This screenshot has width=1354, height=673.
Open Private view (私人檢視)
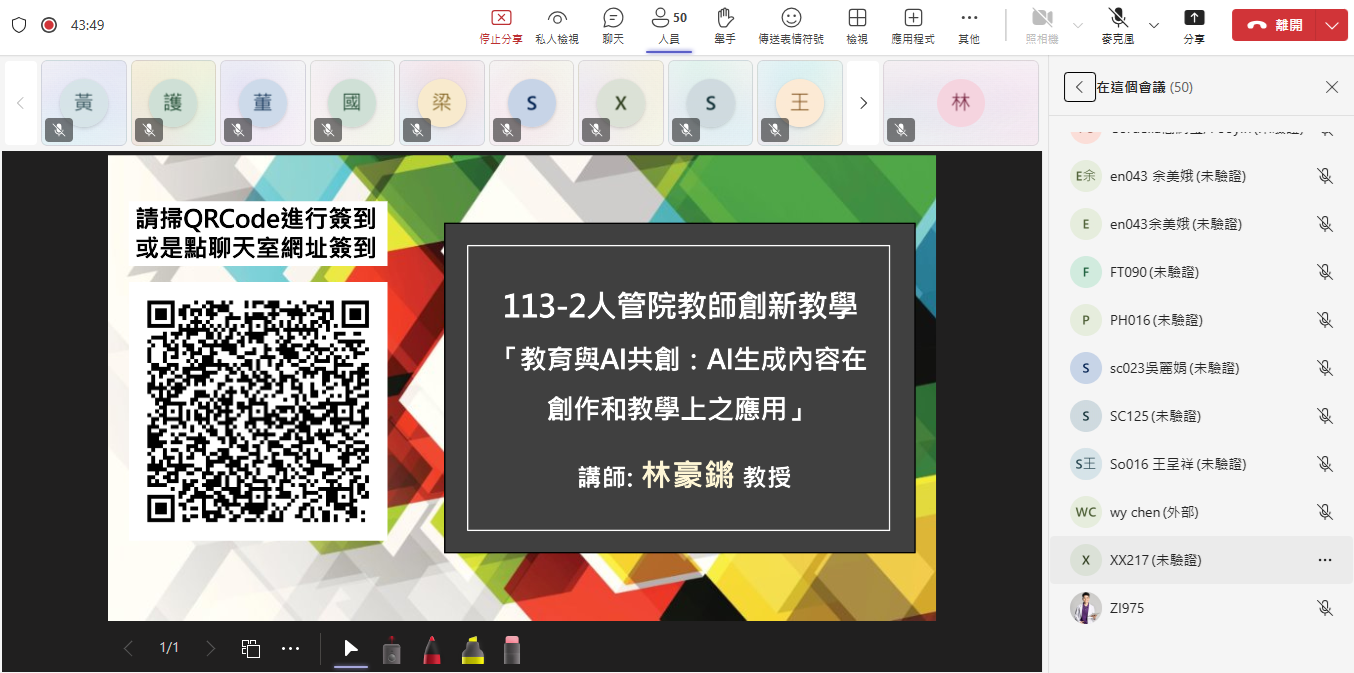click(557, 27)
